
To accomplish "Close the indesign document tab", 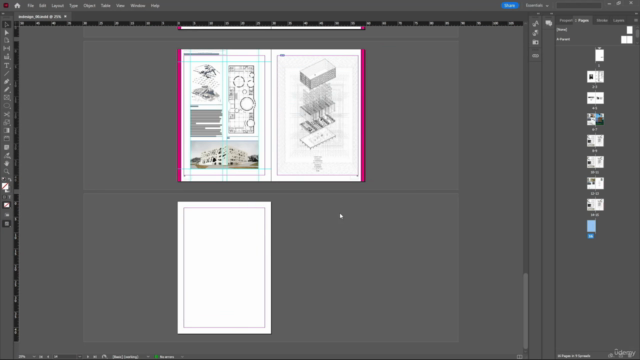I will click(65, 17).
